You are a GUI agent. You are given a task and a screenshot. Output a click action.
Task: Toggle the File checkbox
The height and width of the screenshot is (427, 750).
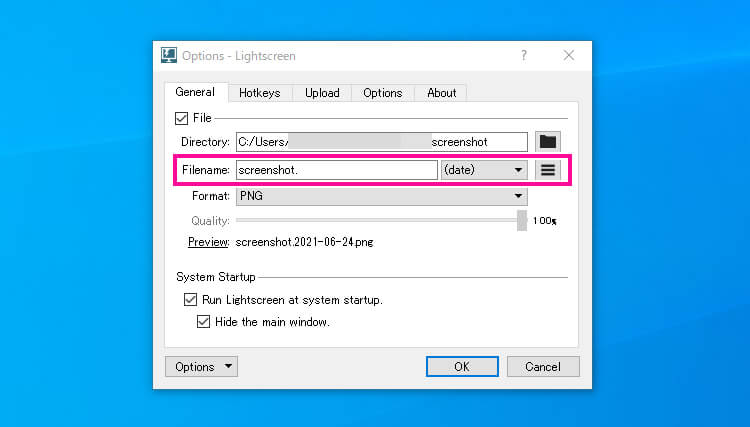click(181, 118)
